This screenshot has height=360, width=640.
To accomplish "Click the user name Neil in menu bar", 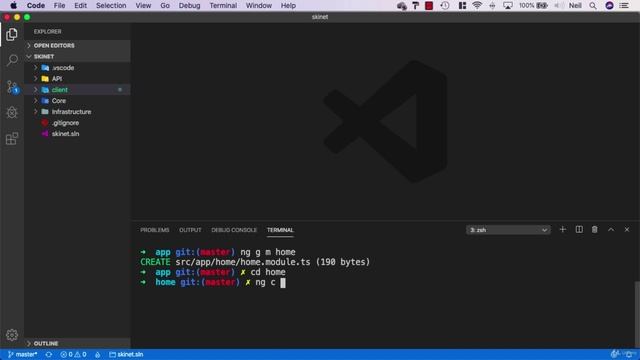I will (x=575, y=5).
